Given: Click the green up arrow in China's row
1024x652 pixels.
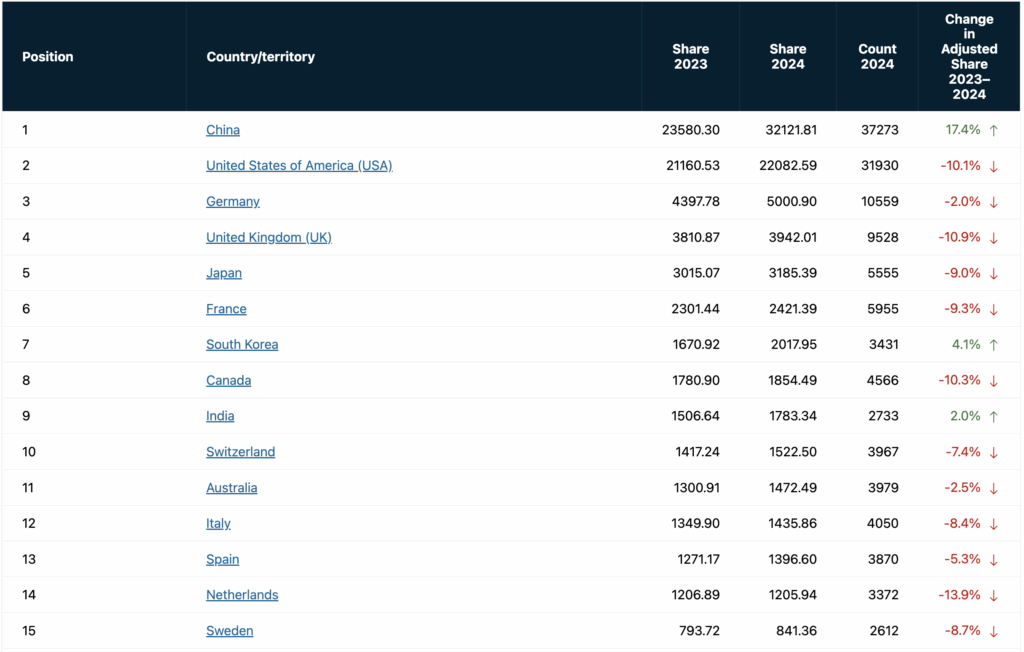Looking at the screenshot, I should click(993, 131).
